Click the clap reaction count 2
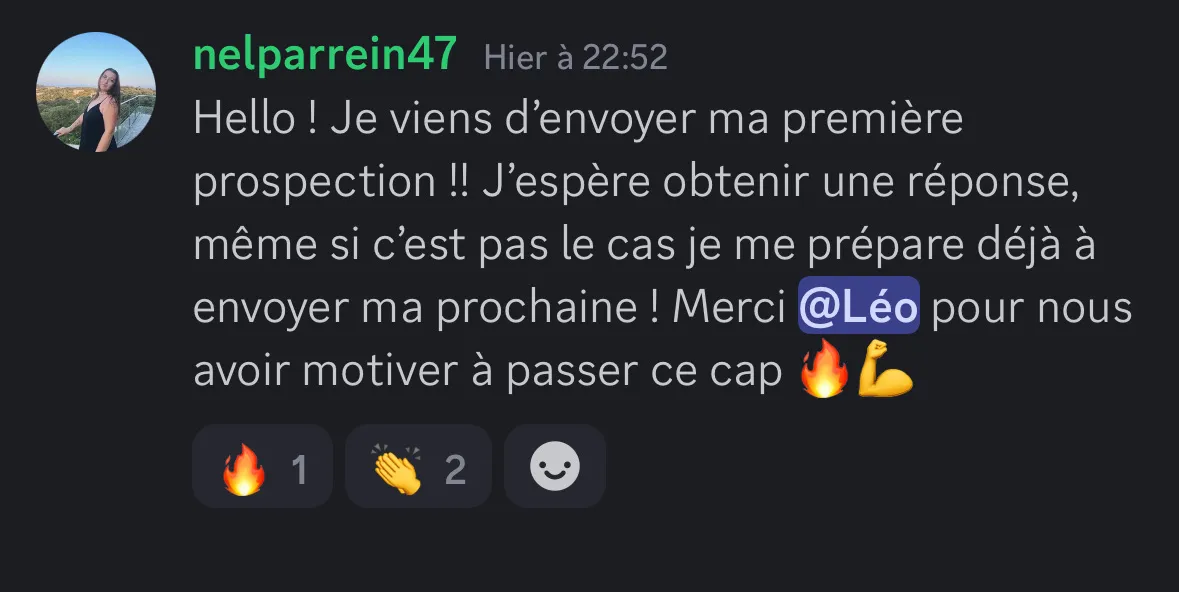1179x592 pixels. click(456, 470)
